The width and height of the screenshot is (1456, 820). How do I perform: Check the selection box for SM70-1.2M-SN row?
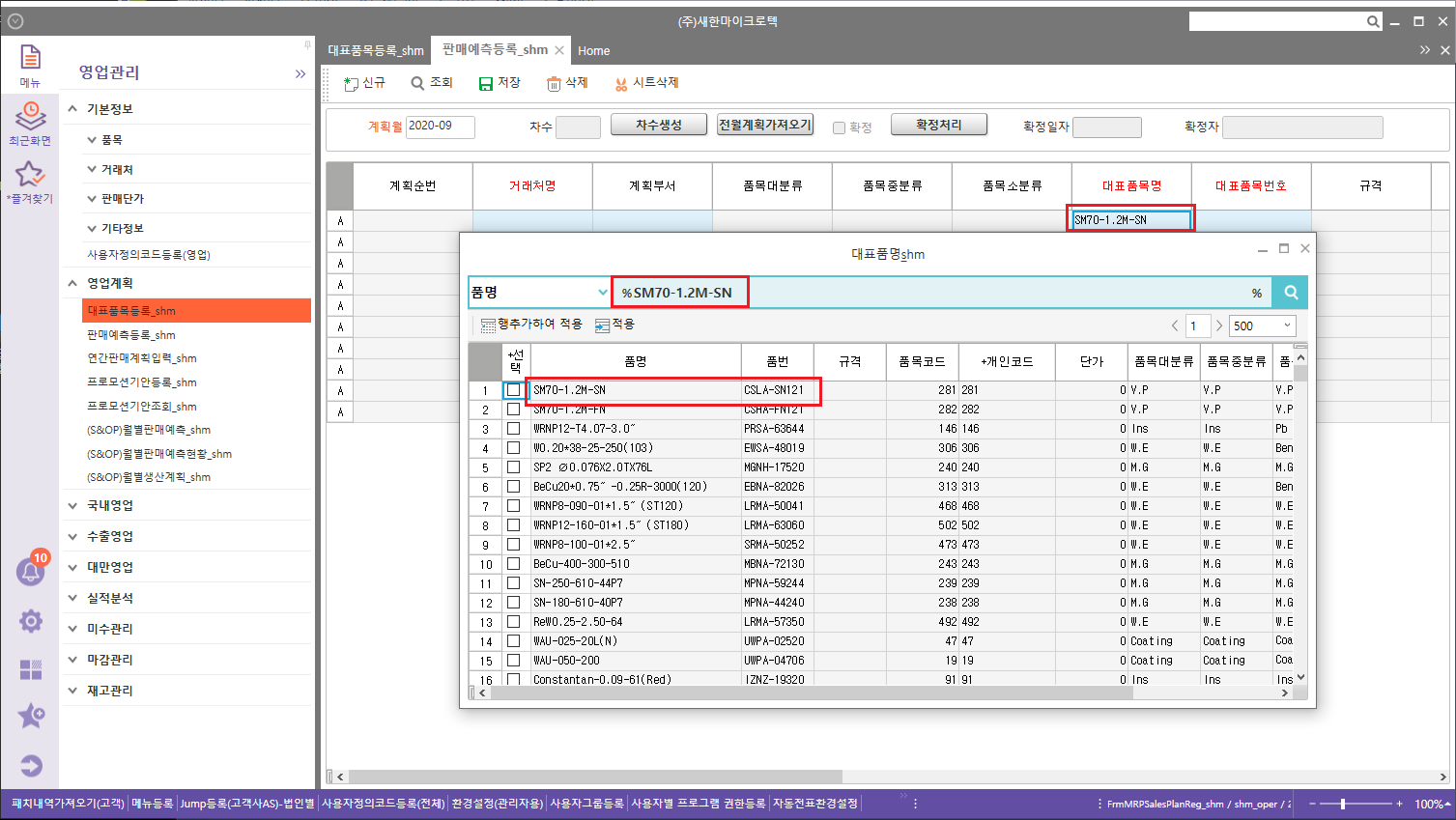pos(514,390)
